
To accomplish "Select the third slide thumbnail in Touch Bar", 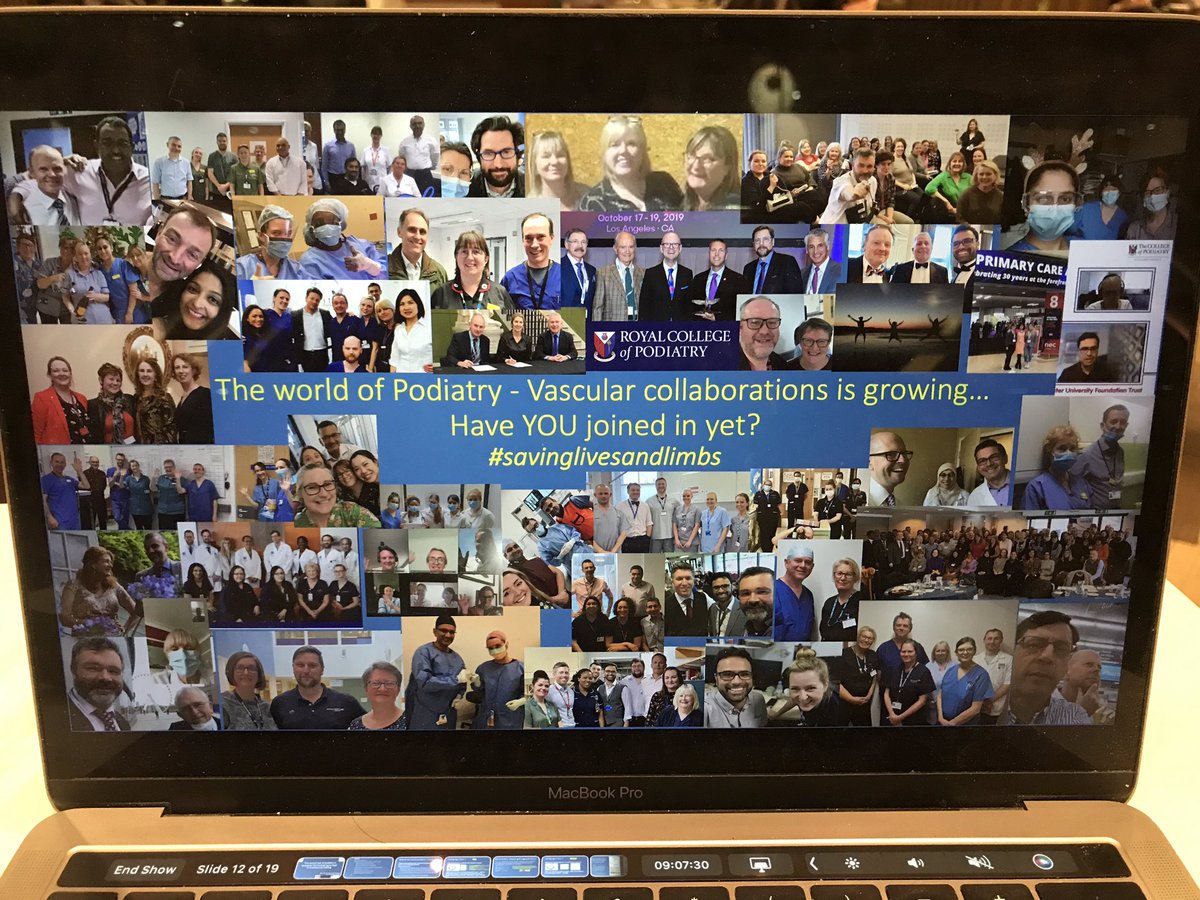I will [x=417, y=868].
